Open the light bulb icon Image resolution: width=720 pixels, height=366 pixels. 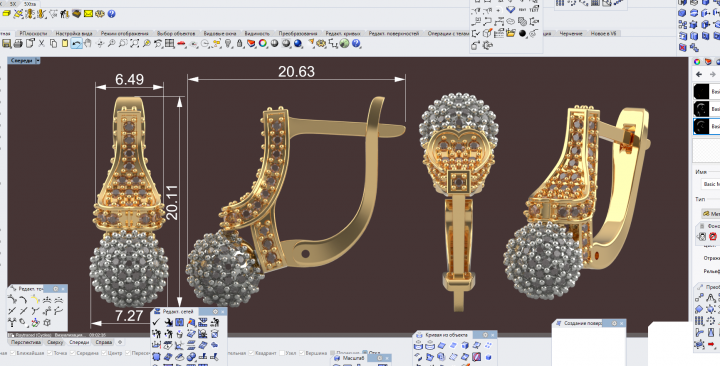click(228, 44)
